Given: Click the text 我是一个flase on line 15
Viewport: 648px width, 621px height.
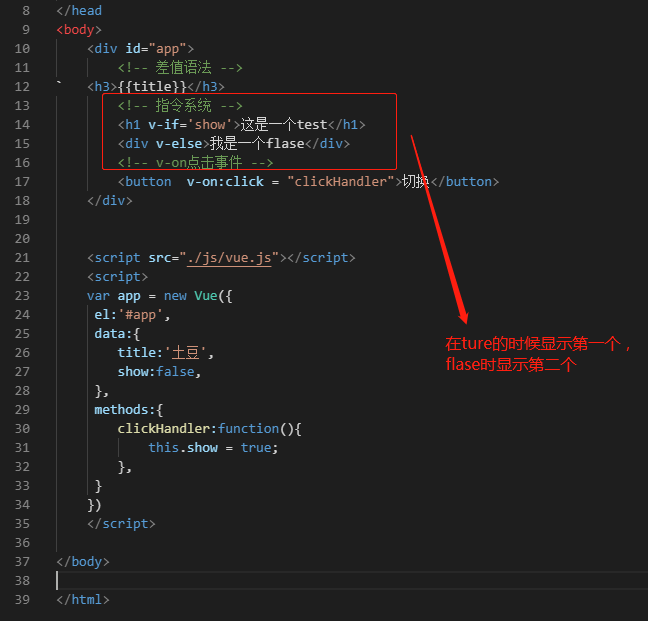Looking at the screenshot, I should (257, 143).
